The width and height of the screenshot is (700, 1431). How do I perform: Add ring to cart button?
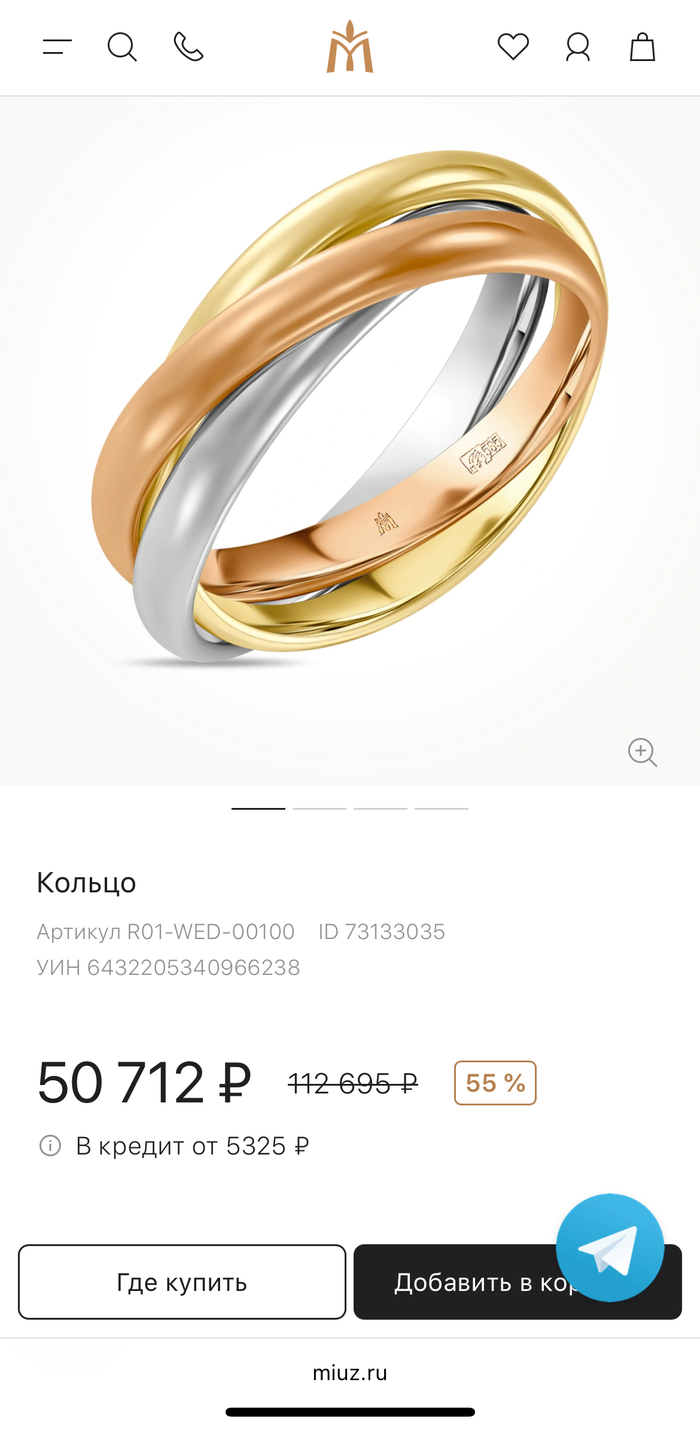point(518,1282)
